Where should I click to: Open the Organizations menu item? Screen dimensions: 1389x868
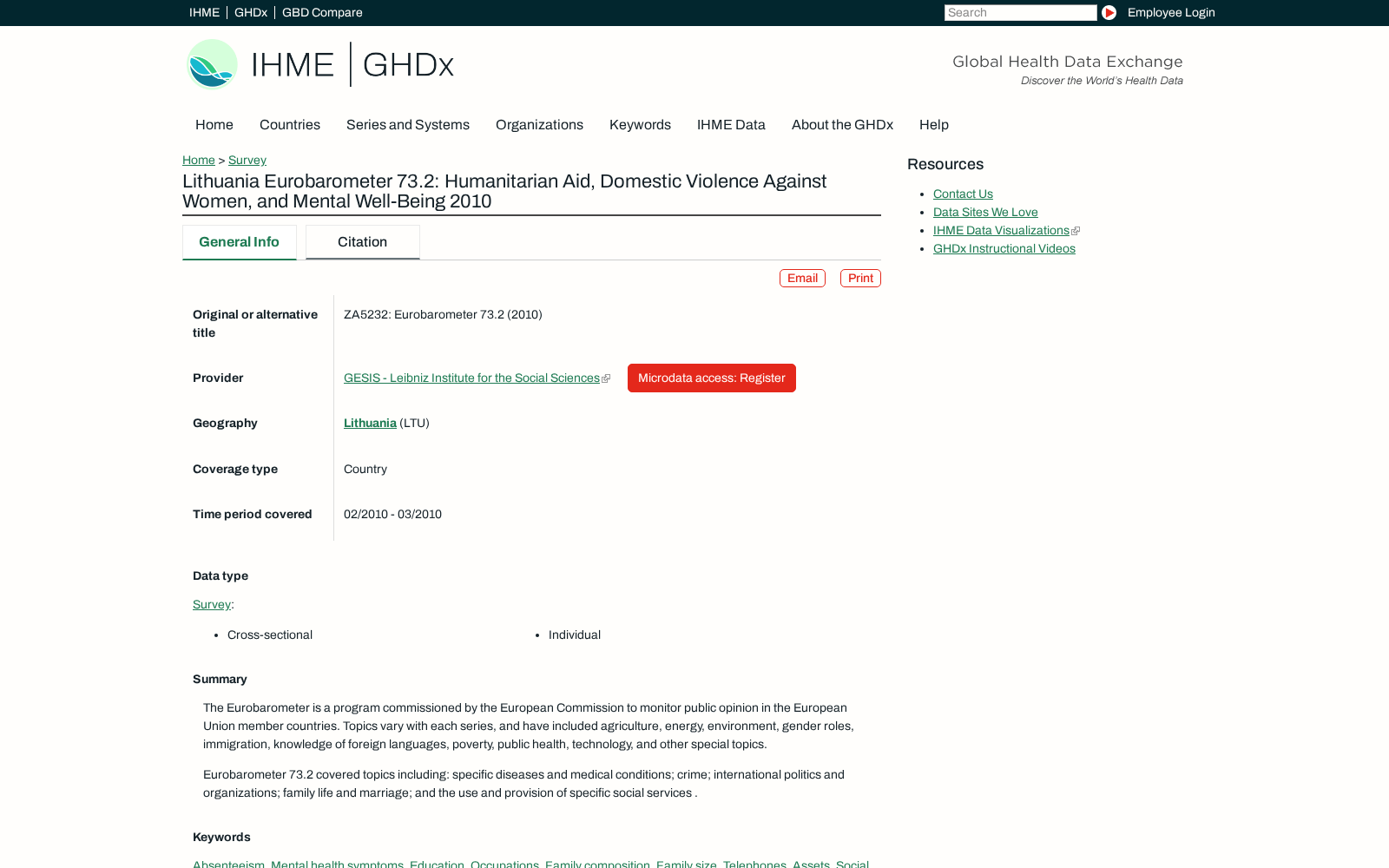click(539, 125)
